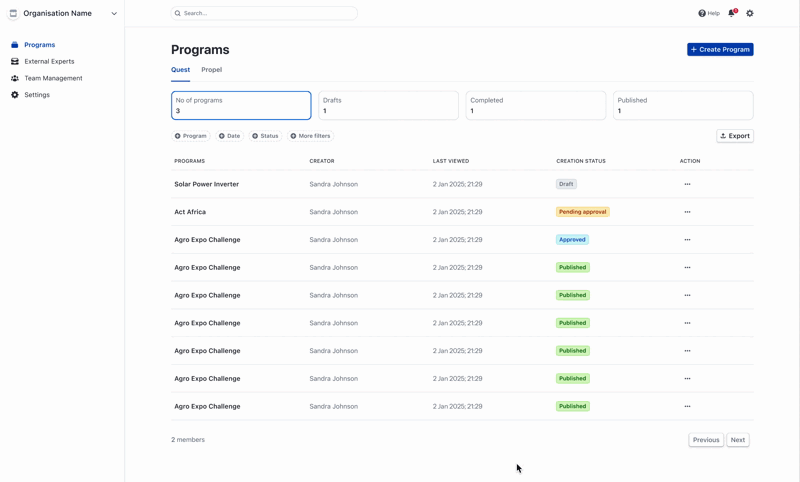Open settings gear icon in top bar
Viewport: 800px width, 482px height.
[x=750, y=13]
